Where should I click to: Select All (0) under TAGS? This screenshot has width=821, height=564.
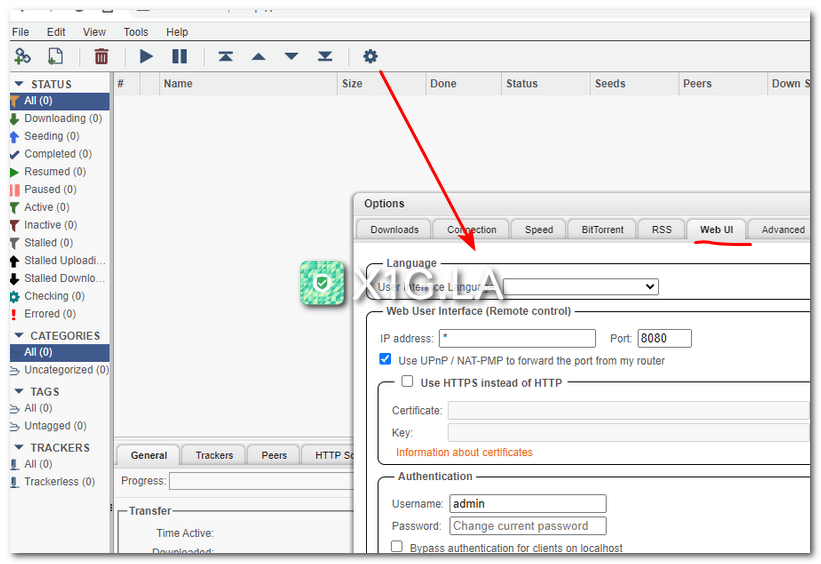59,408
